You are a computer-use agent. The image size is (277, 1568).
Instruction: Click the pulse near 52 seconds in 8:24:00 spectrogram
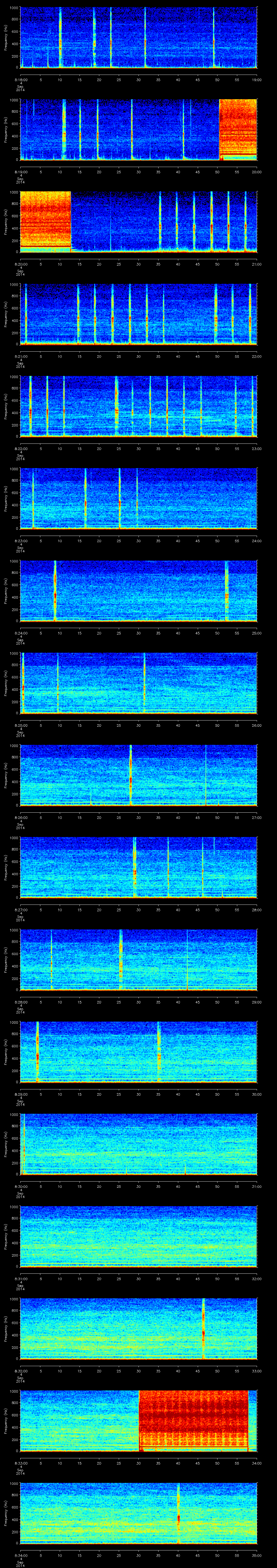(226, 590)
